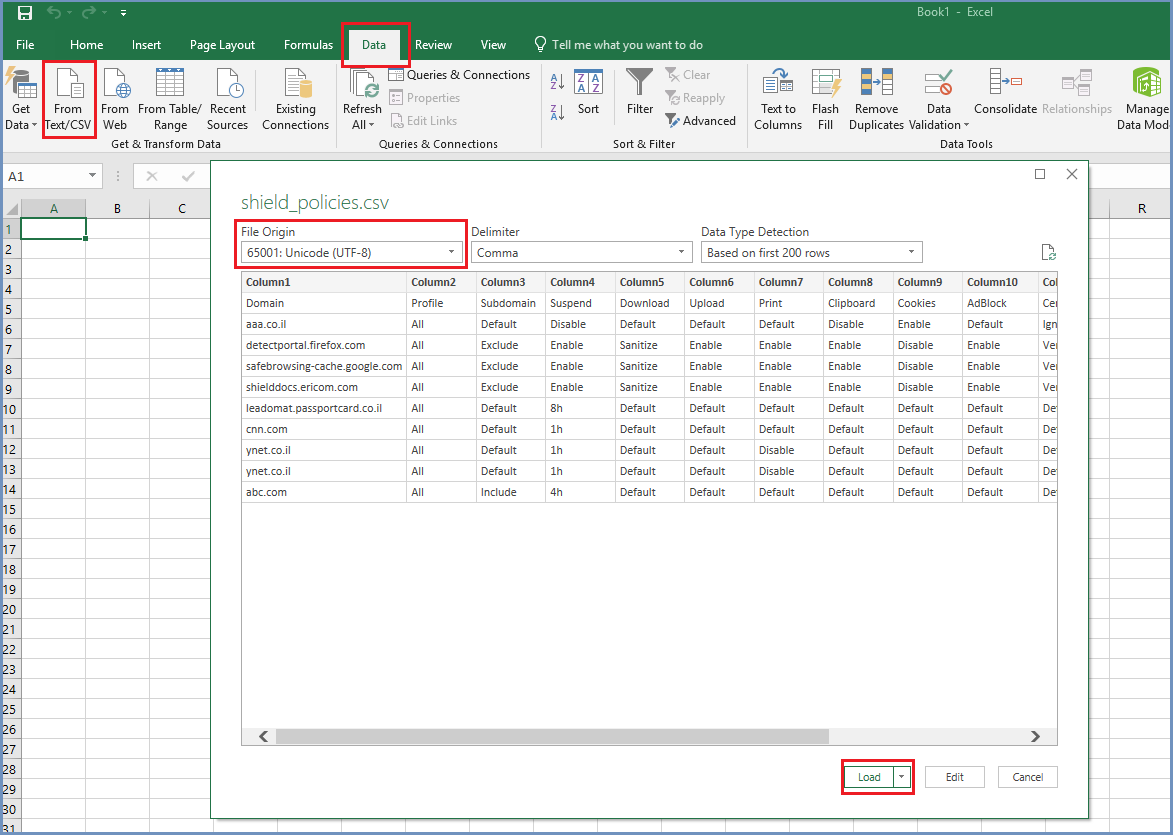Select From Table/Range

pyautogui.click(x=170, y=99)
